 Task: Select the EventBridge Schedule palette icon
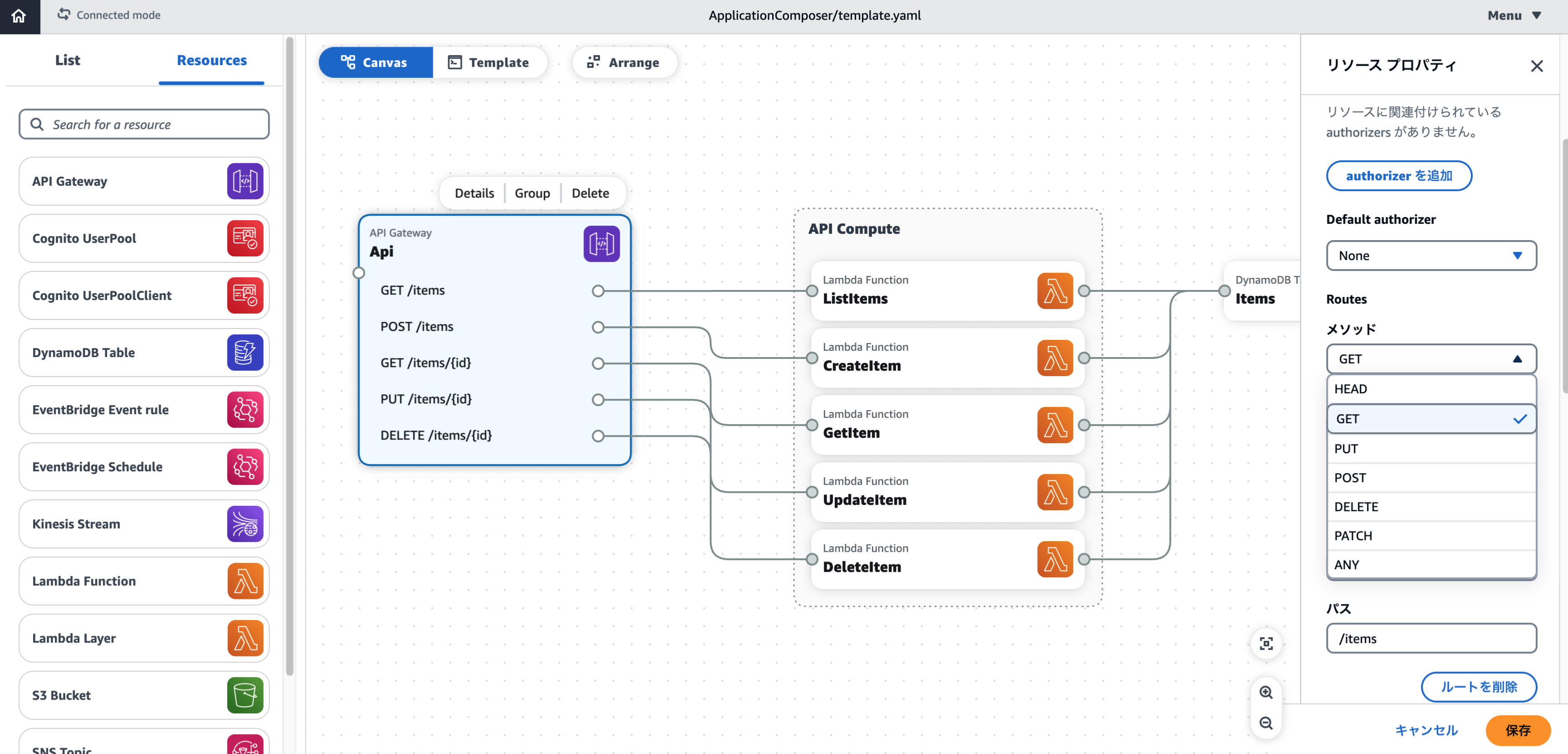coord(245,467)
